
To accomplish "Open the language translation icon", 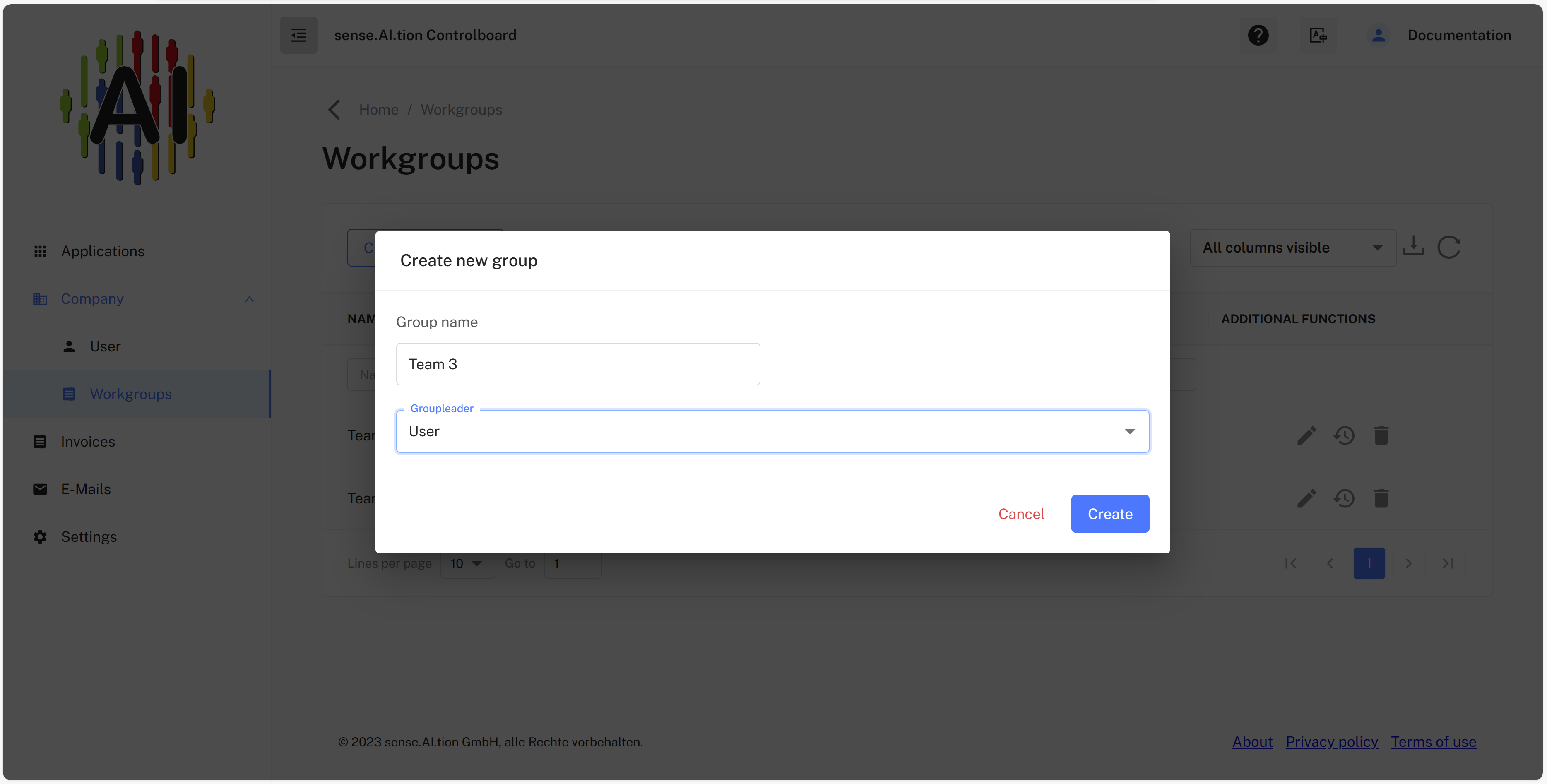I will coord(1318,36).
